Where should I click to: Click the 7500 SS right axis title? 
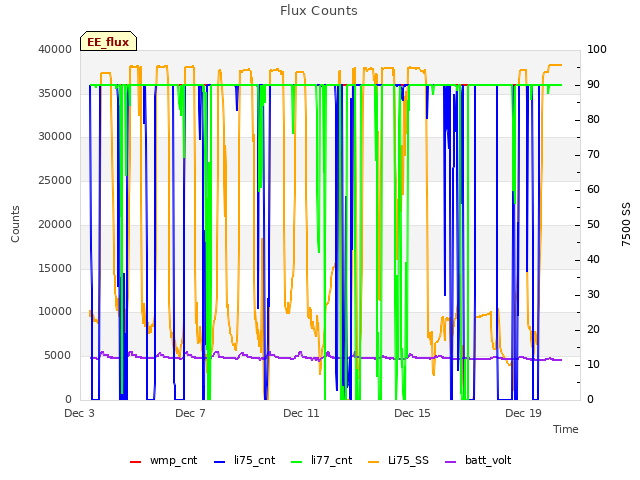[626, 224]
